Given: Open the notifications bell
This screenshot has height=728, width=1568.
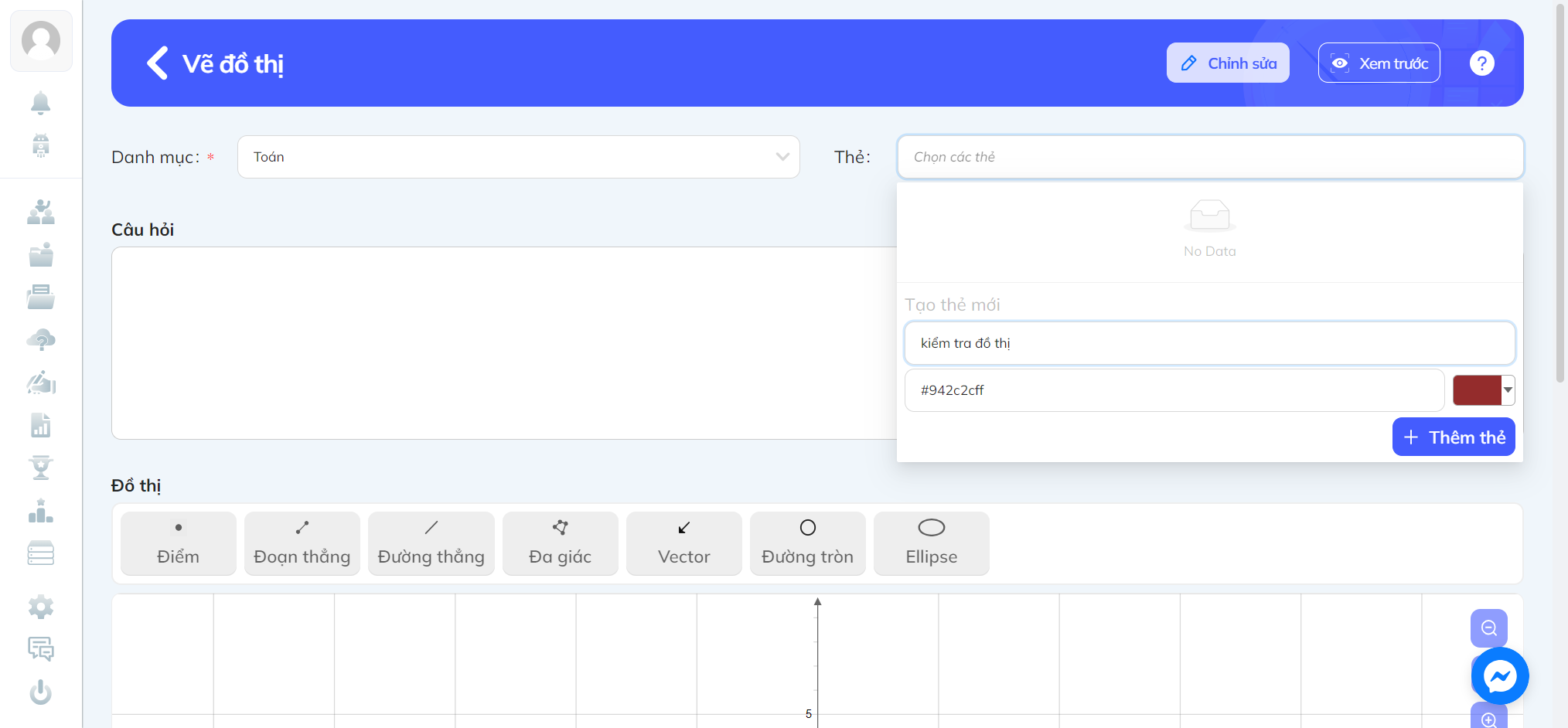Looking at the screenshot, I should pyautogui.click(x=41, y=103).
